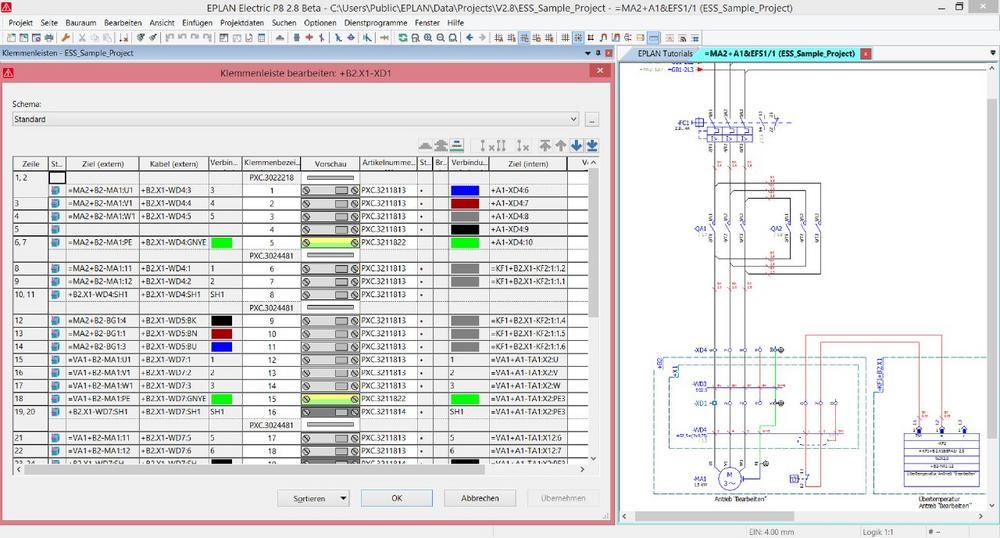Open the Schema 'Standard' dropdown

[x=573, y=119]
